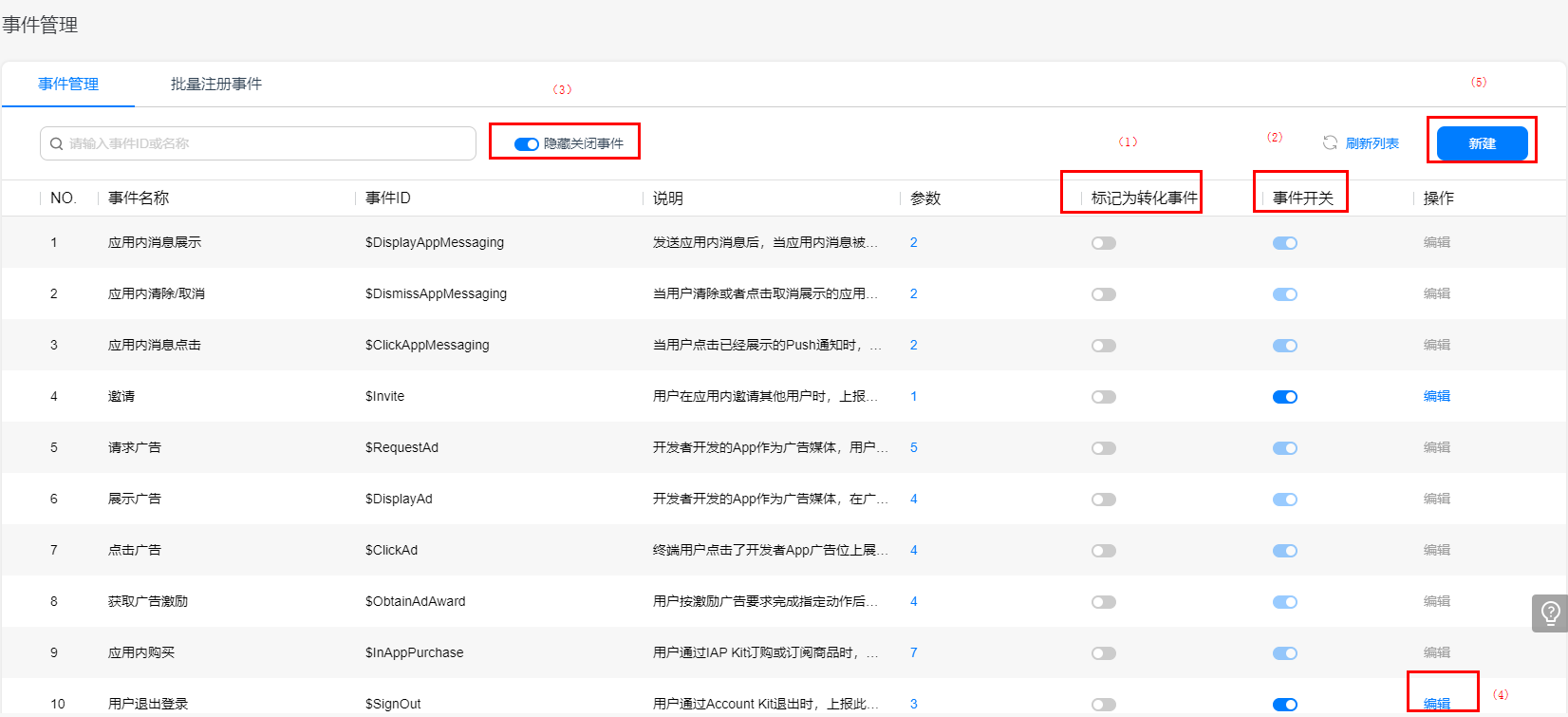Select the $RequestAd event ID cell

click(401, 447)
